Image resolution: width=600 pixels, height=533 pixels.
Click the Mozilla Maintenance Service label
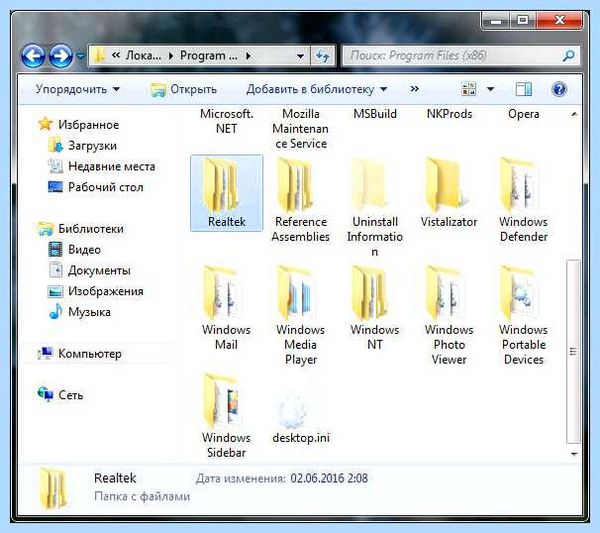[x=301, y=129]
